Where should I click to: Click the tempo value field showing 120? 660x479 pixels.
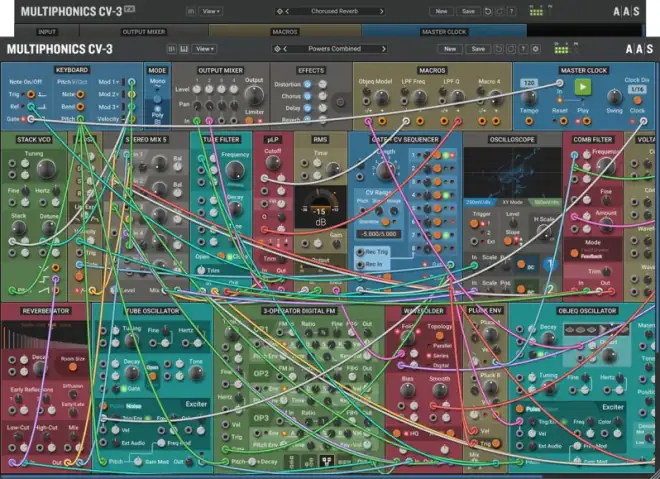[x=529, y=83]
